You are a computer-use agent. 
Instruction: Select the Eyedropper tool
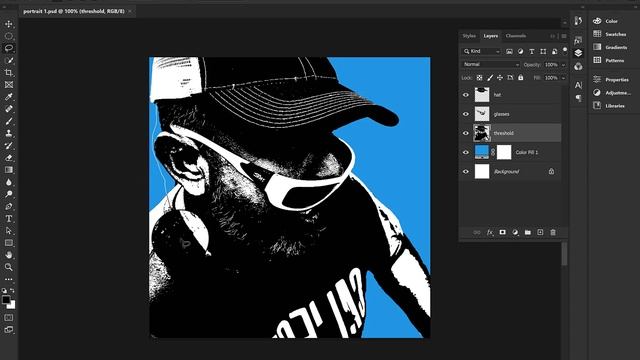point(9,97)
